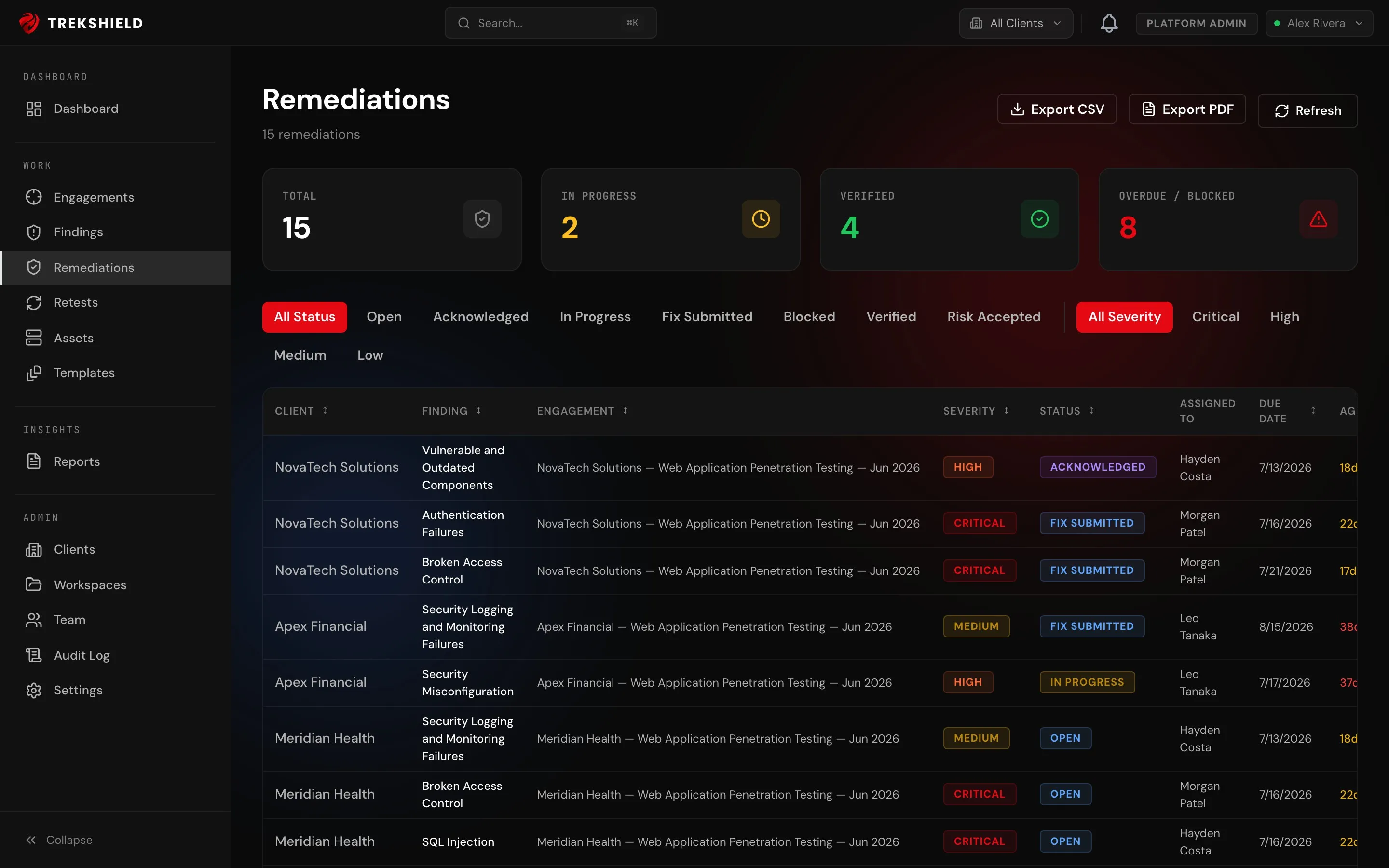Sort table by Client column
Image resolution: width=1389 pixels, height=868 pixels.
(x=301, y=411)
